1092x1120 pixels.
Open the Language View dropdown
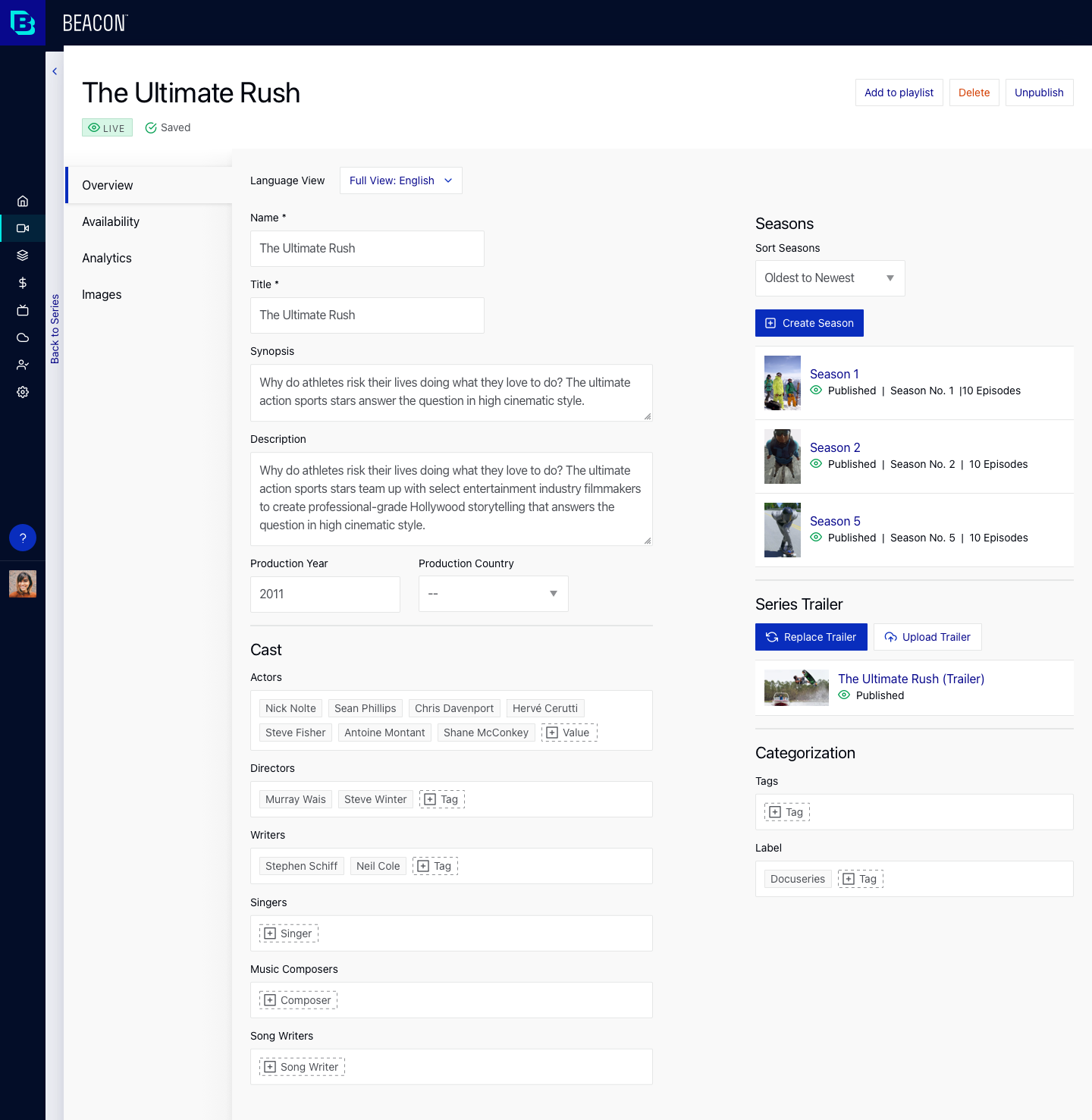[400, 180]
